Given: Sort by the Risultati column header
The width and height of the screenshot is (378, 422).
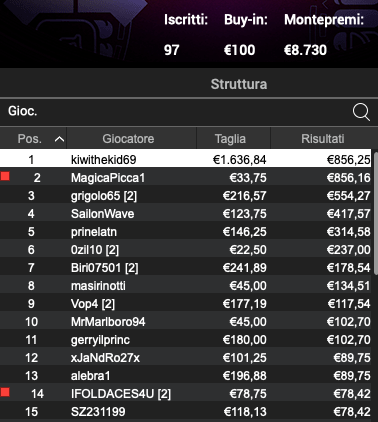Looking at the screenshot, I should (323, 139).
